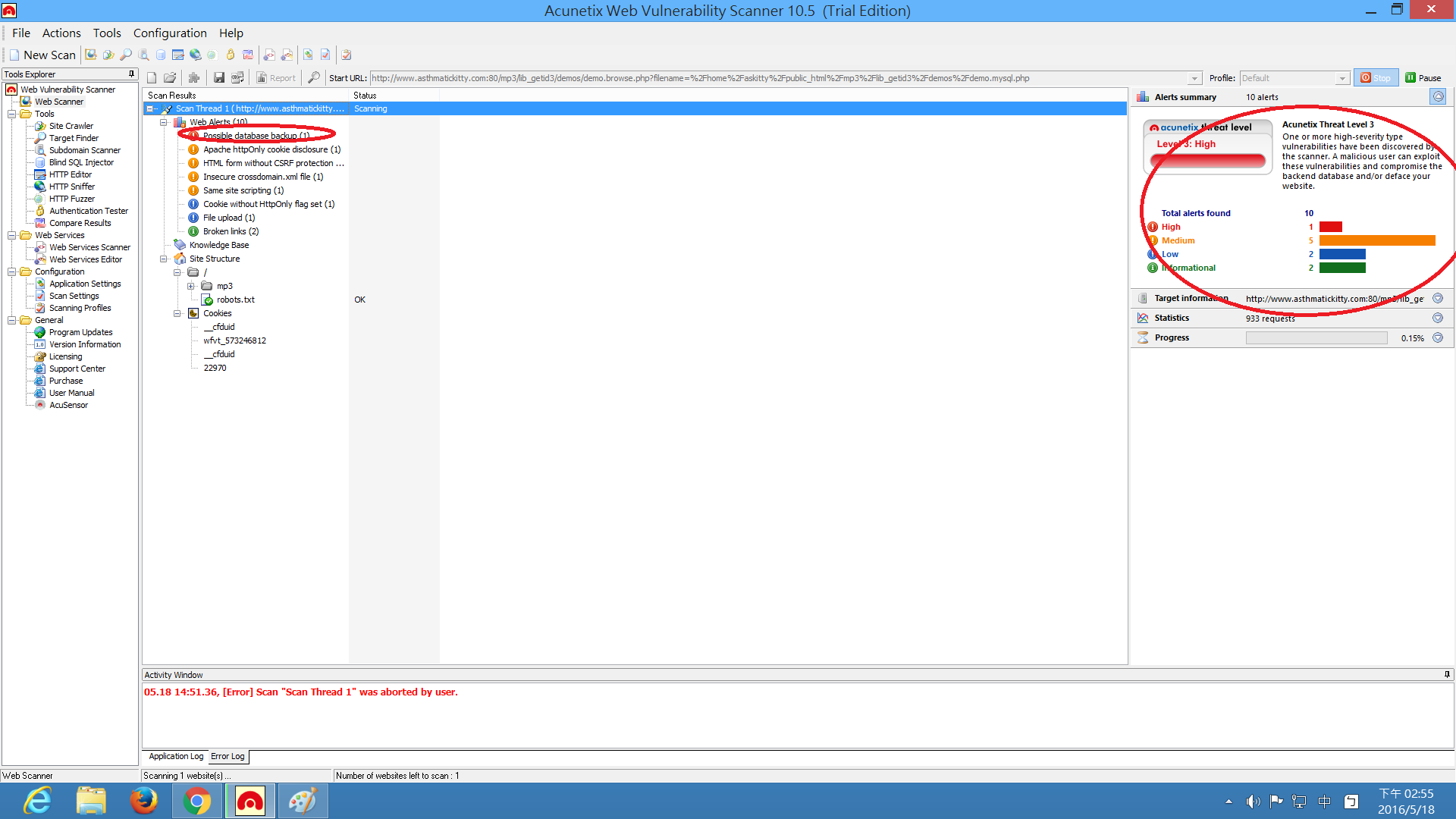Select Apache httpOnly cookie disclosure alert

pyautogui.click(x=271, y=149)
